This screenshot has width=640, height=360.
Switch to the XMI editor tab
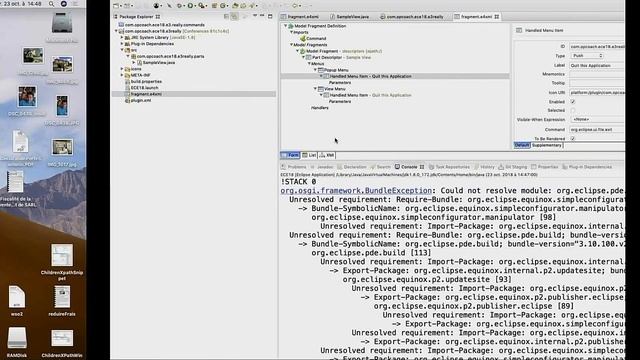pos(327,155)
